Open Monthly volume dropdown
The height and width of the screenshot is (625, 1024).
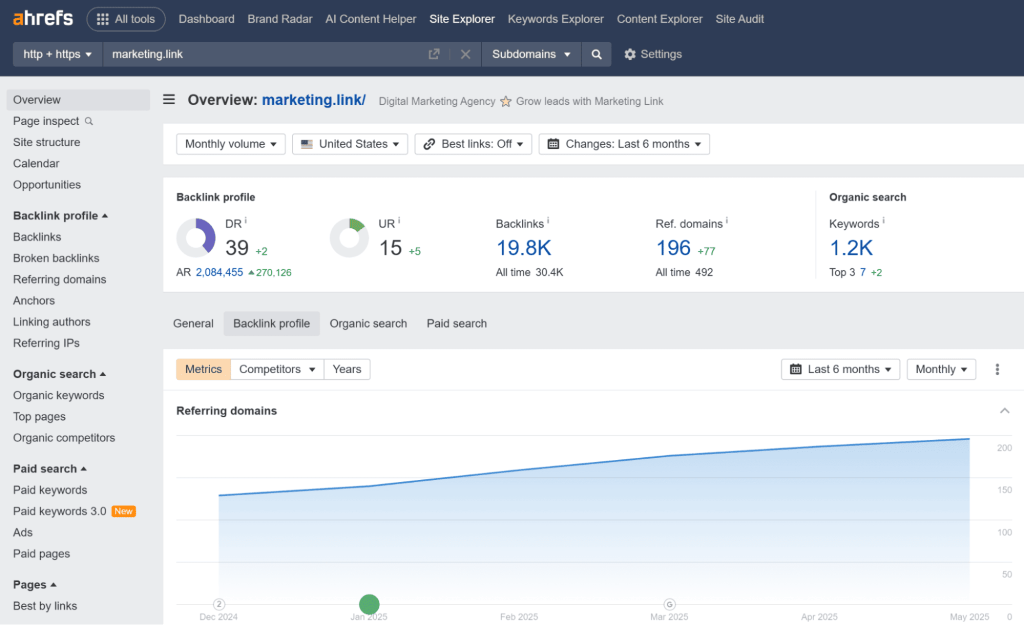231,144
